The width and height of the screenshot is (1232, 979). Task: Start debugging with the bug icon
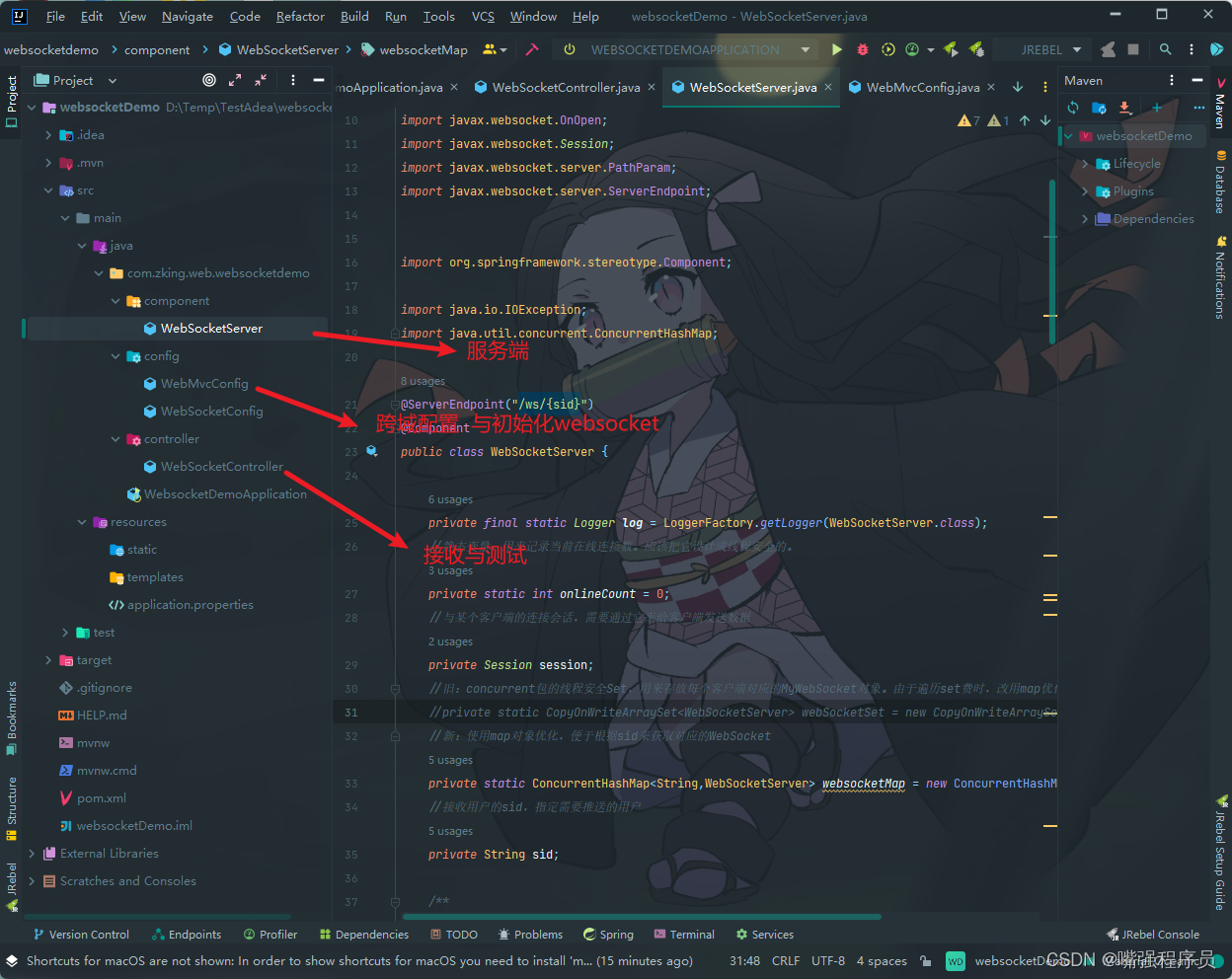coord(863,49)
